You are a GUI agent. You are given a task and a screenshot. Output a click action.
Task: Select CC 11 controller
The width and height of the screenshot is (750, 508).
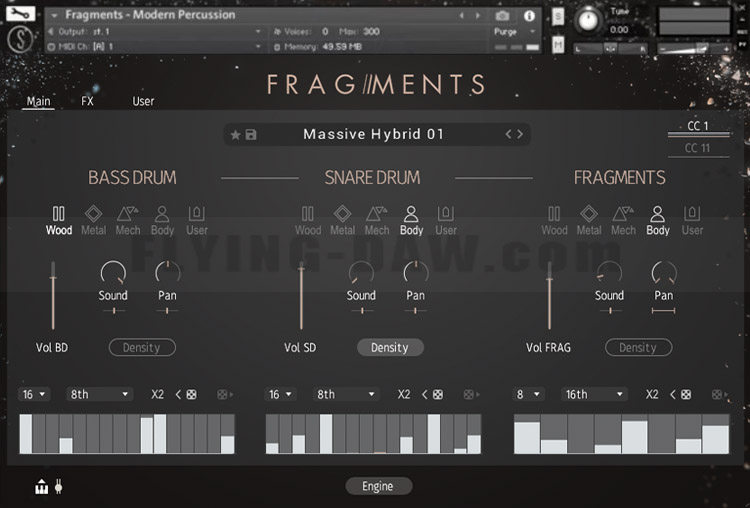coord(698,148)
